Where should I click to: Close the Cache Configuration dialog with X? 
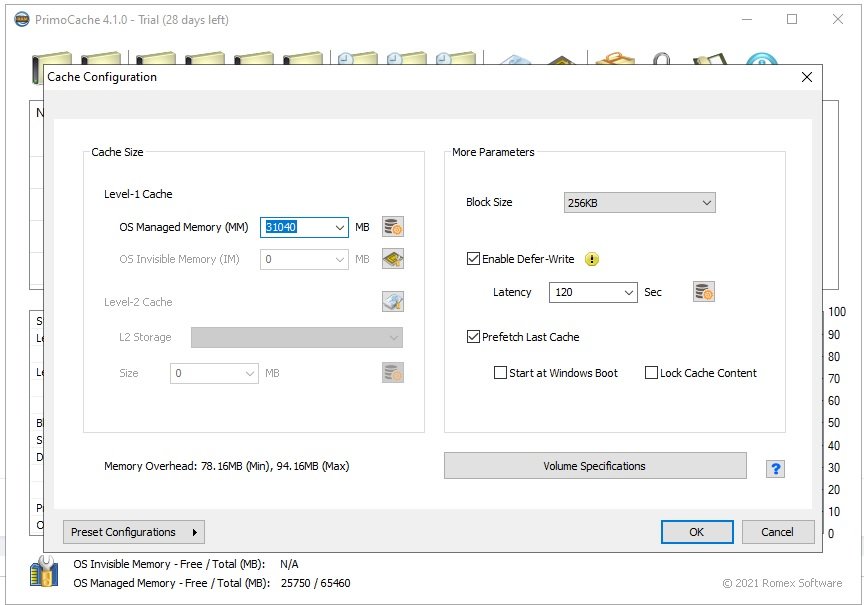807,77
